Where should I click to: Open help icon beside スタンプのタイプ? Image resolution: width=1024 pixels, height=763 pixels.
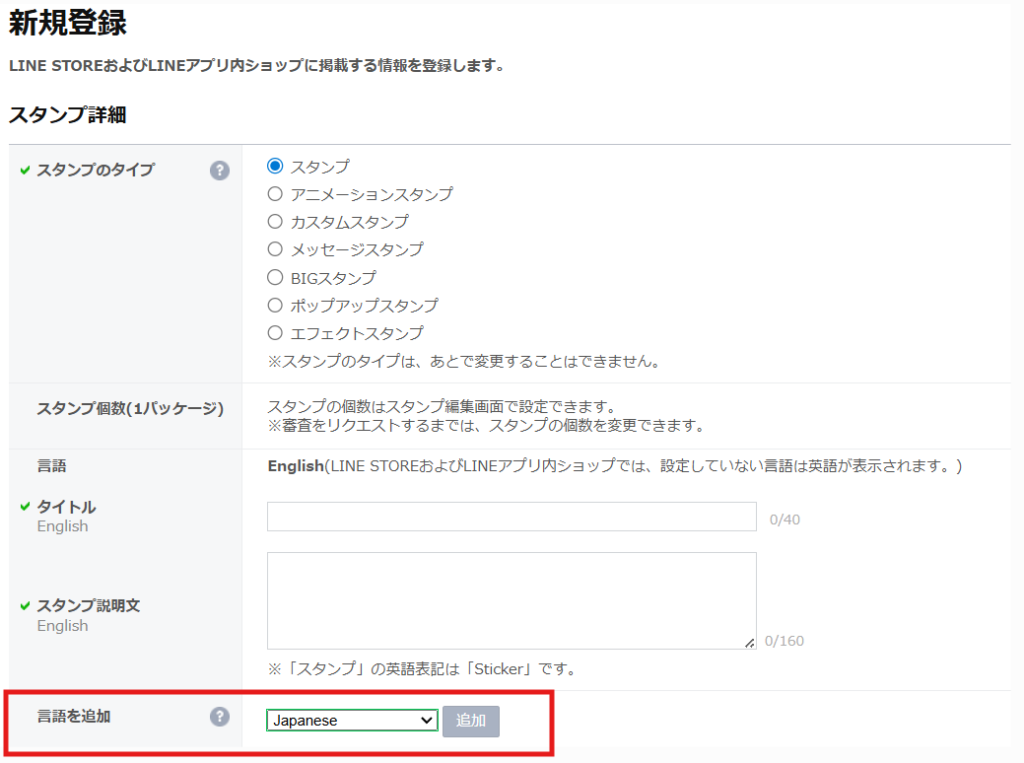point(219,170)
